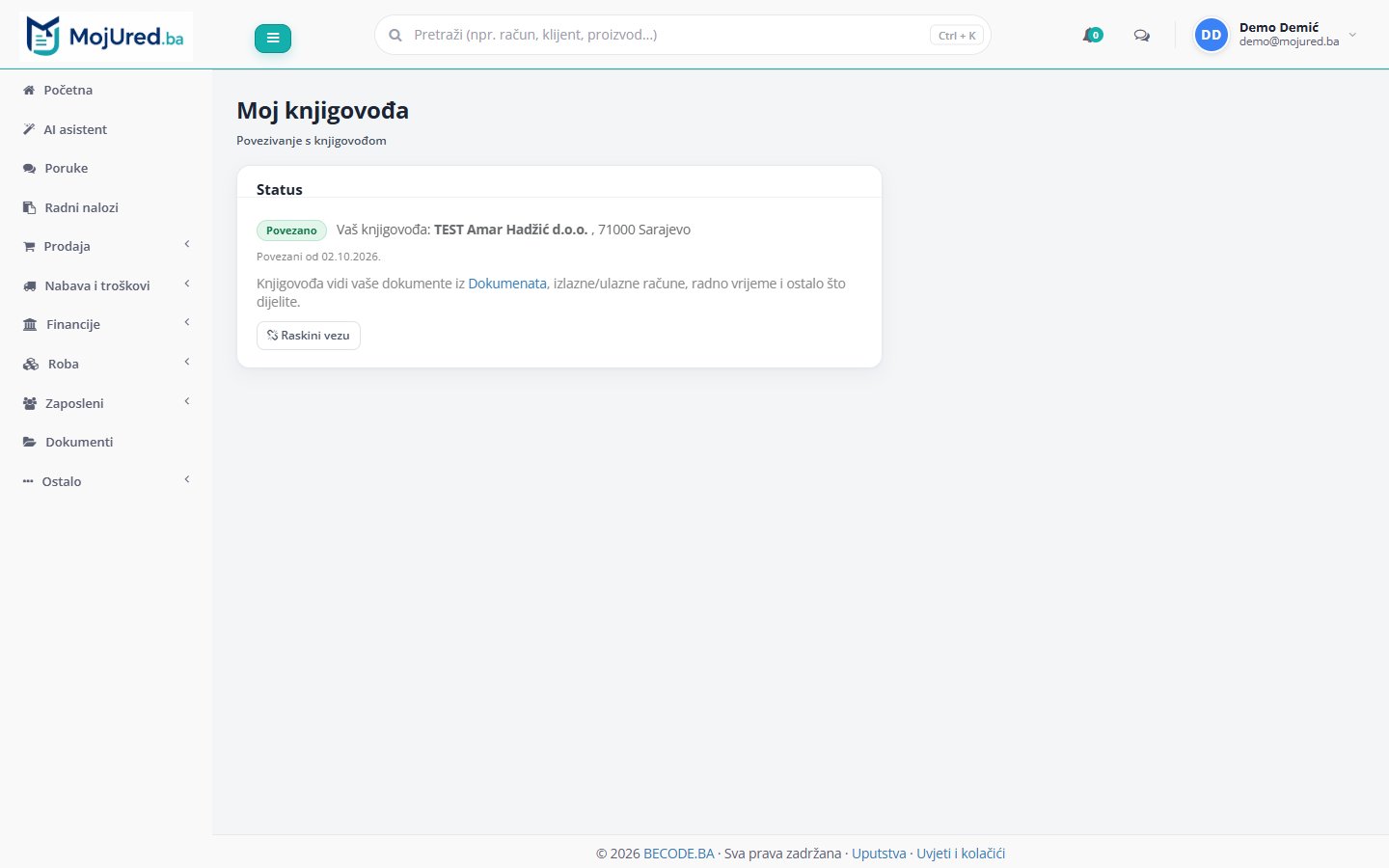Click the people icon beside Zaposleni

[x=30, y=403]
